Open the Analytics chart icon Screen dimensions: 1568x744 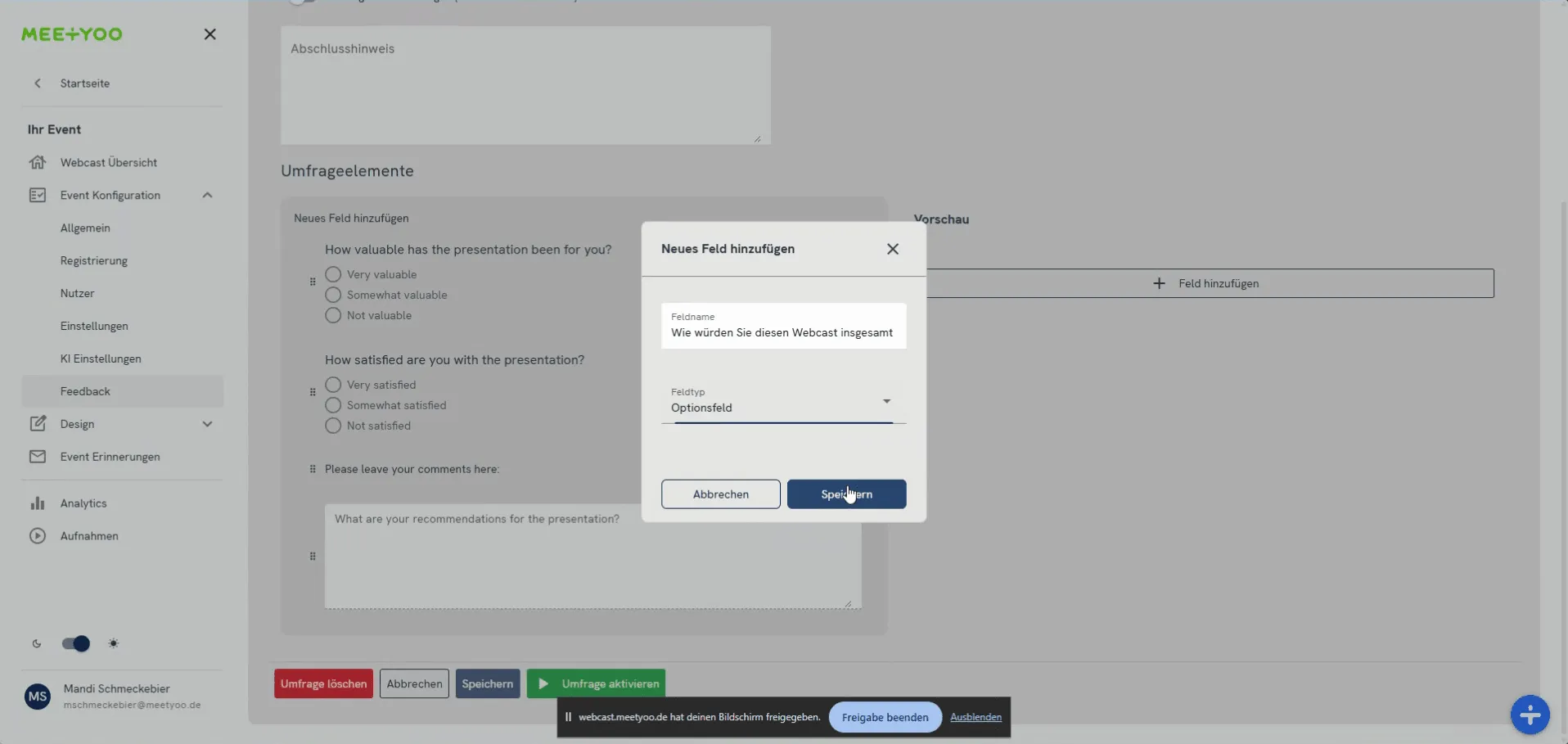pos(38,503)
